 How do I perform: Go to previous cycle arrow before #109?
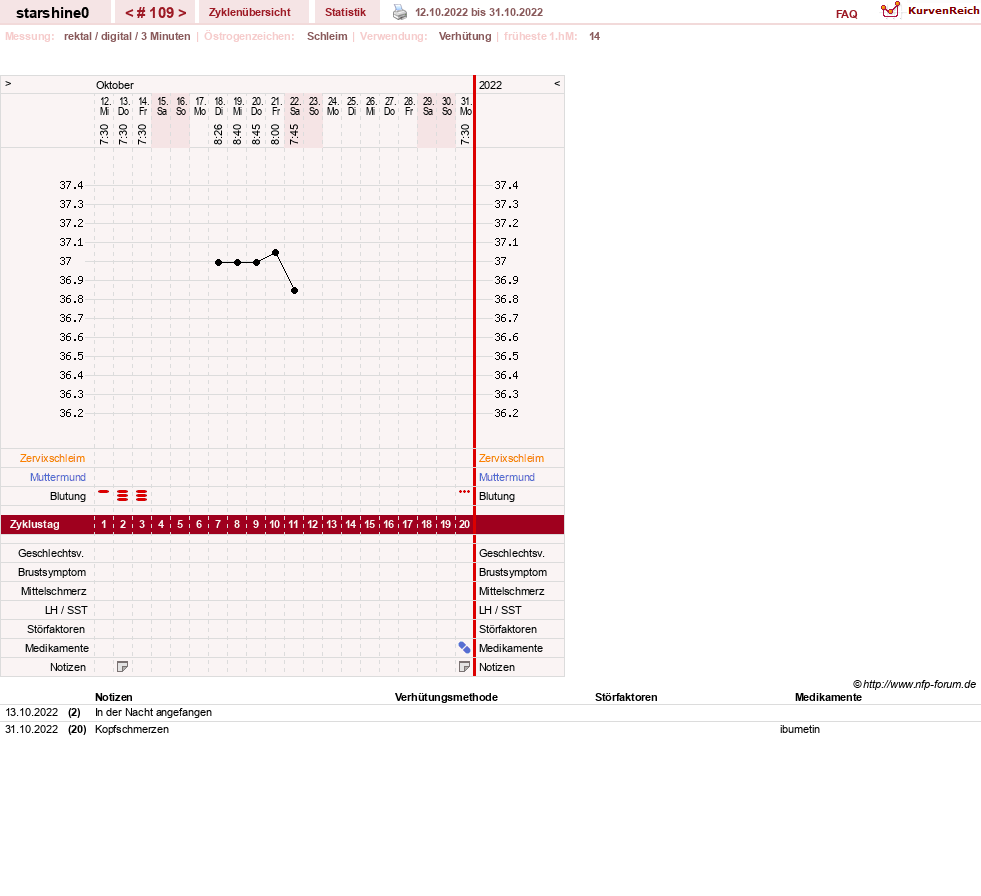tap(130, 13)
